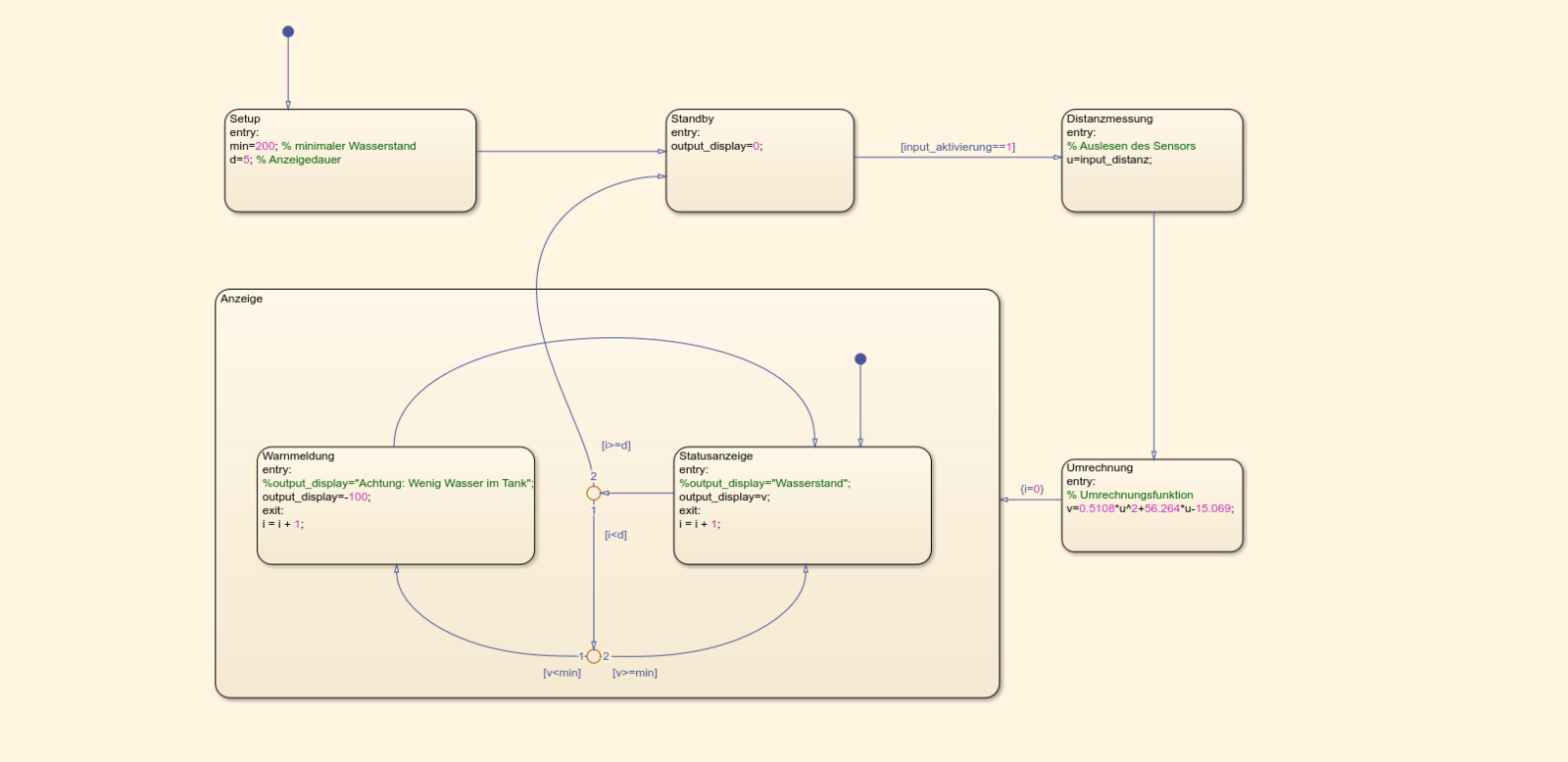Screen dimensions: 1568x762
Task: Select the Anzeige superstate title
Action: [x=241, y=299]
